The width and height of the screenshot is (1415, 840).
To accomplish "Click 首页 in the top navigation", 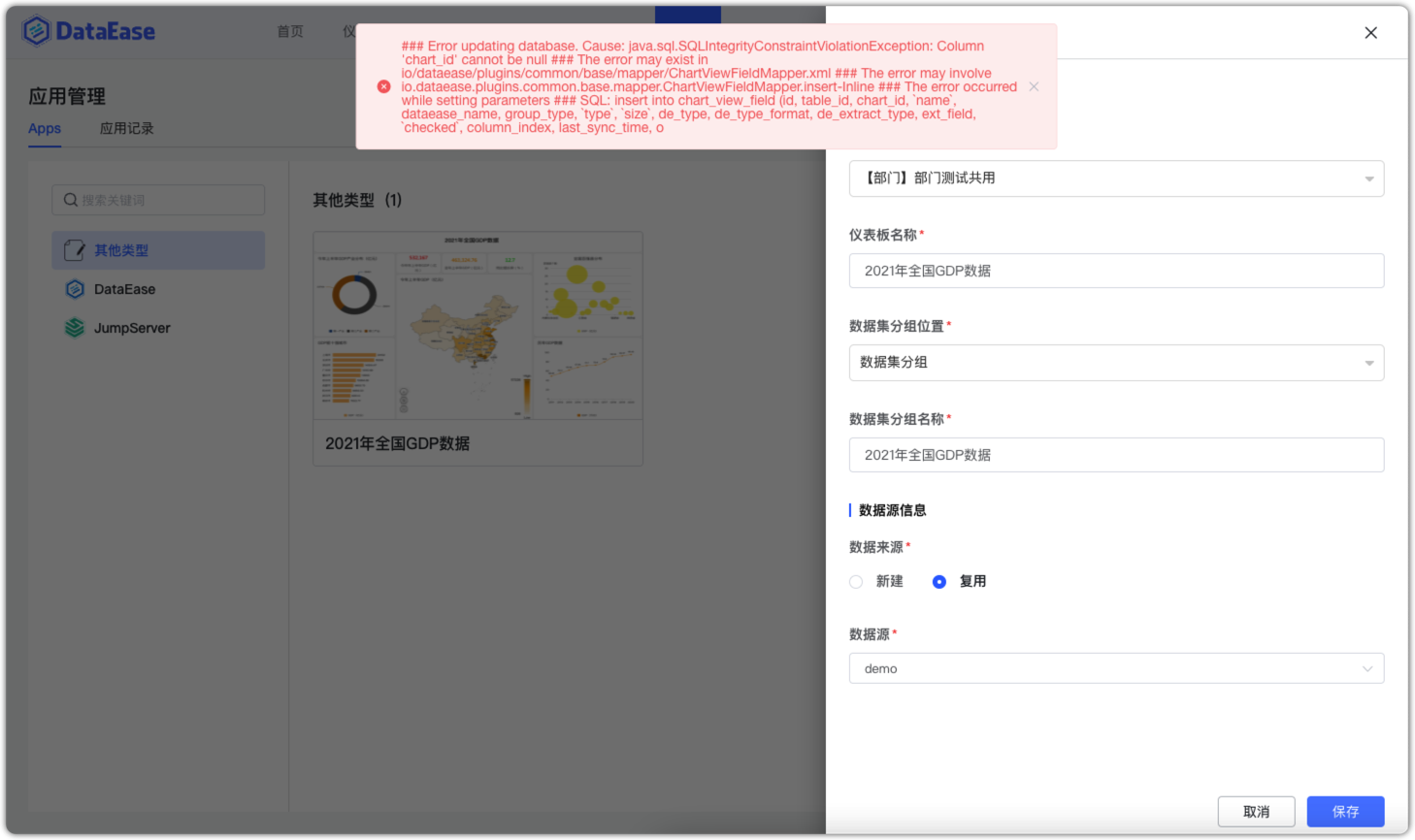I will (289, 31).
